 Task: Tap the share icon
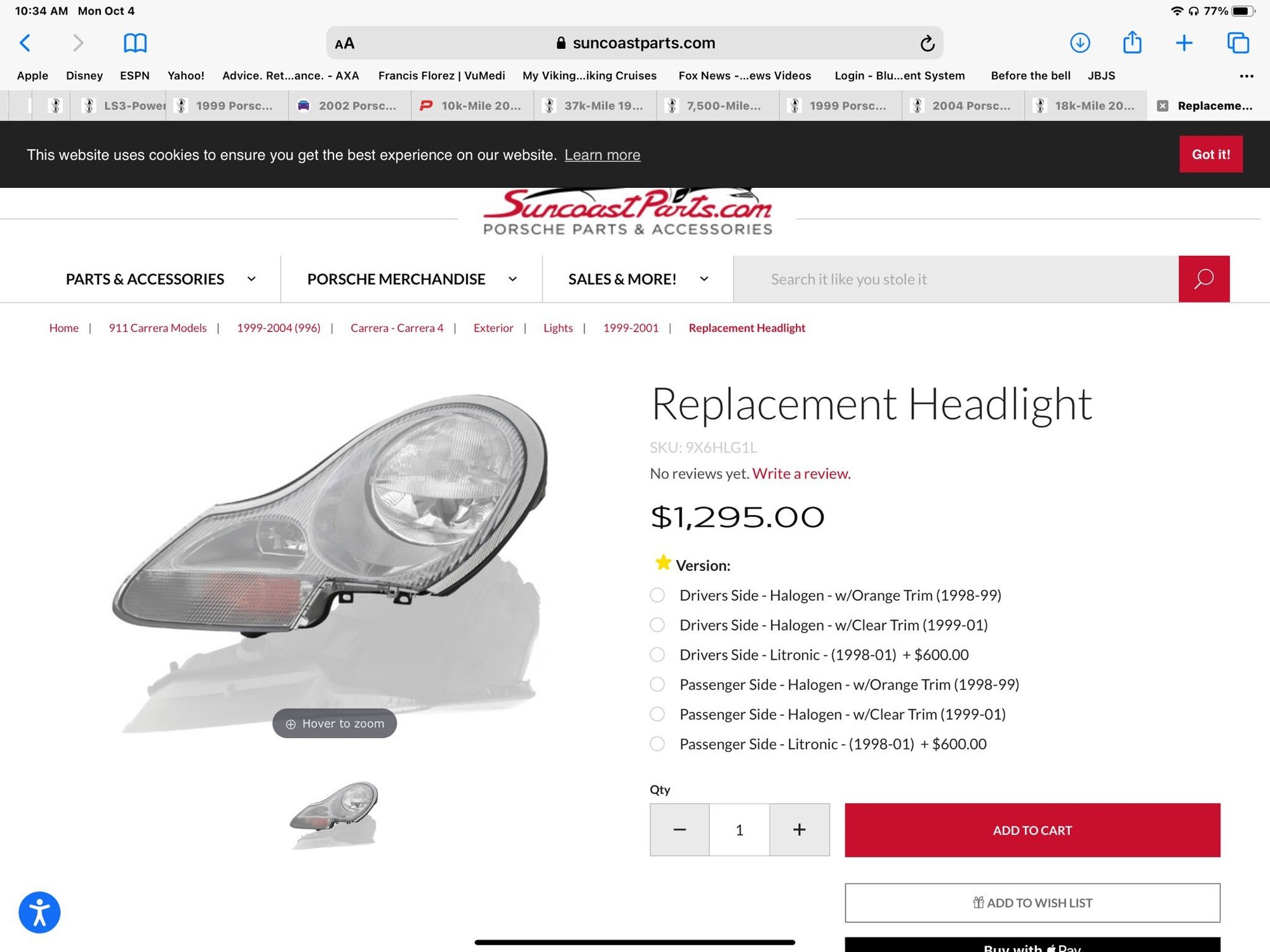point(1132,43)
